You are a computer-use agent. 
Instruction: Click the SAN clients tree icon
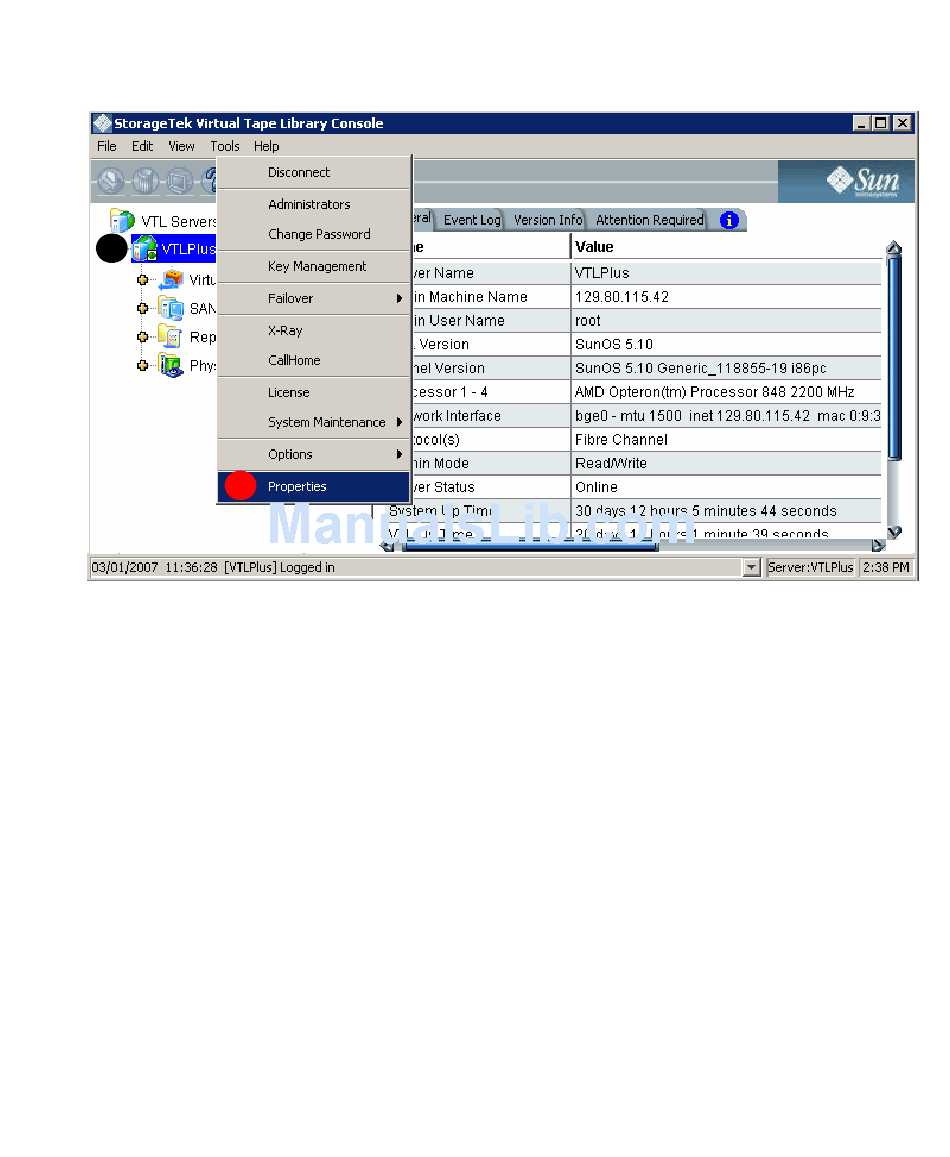click(171, 308)
